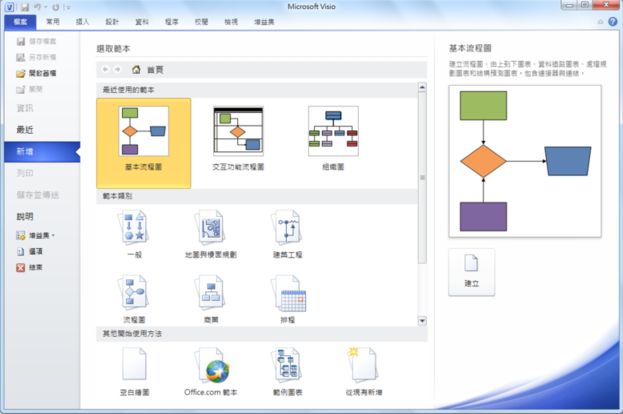Open the 範例圖表 sample diagrams icon
Image resolution: width=623 pixels, height=414 pixels.
tap(287, 364)
